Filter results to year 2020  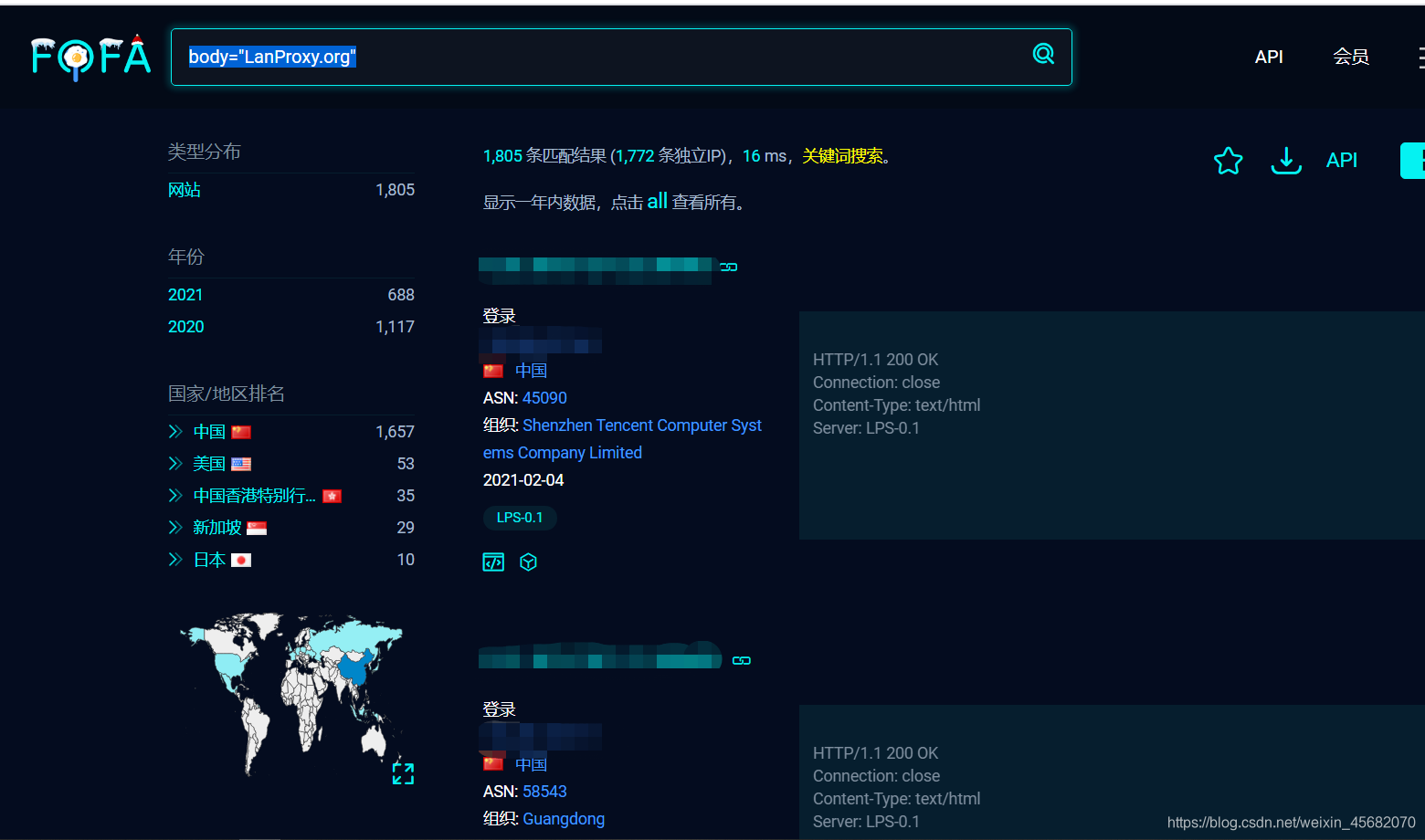186,327
